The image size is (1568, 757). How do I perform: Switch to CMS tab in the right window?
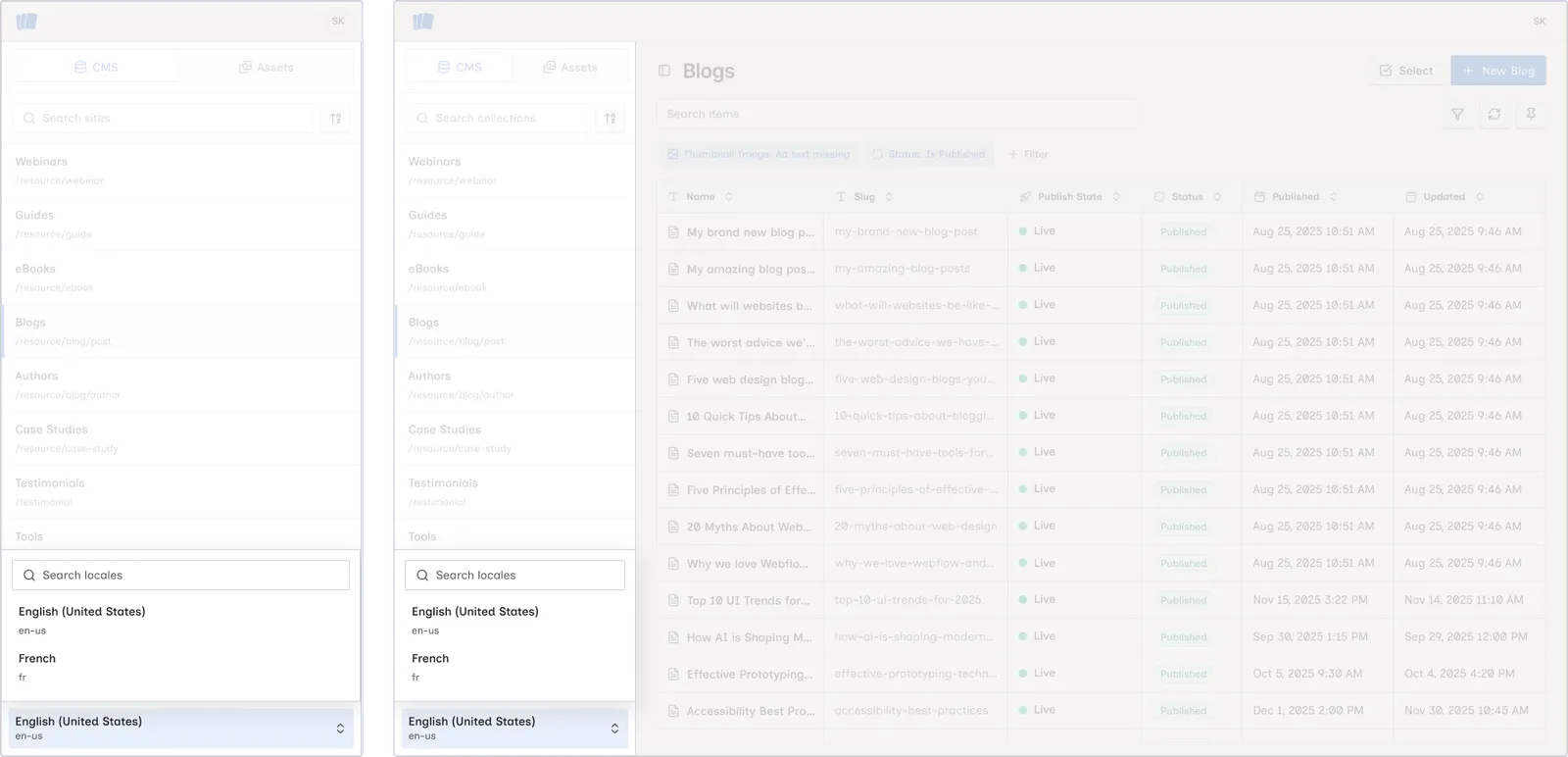pyautogui.click(x=460, y=68)
